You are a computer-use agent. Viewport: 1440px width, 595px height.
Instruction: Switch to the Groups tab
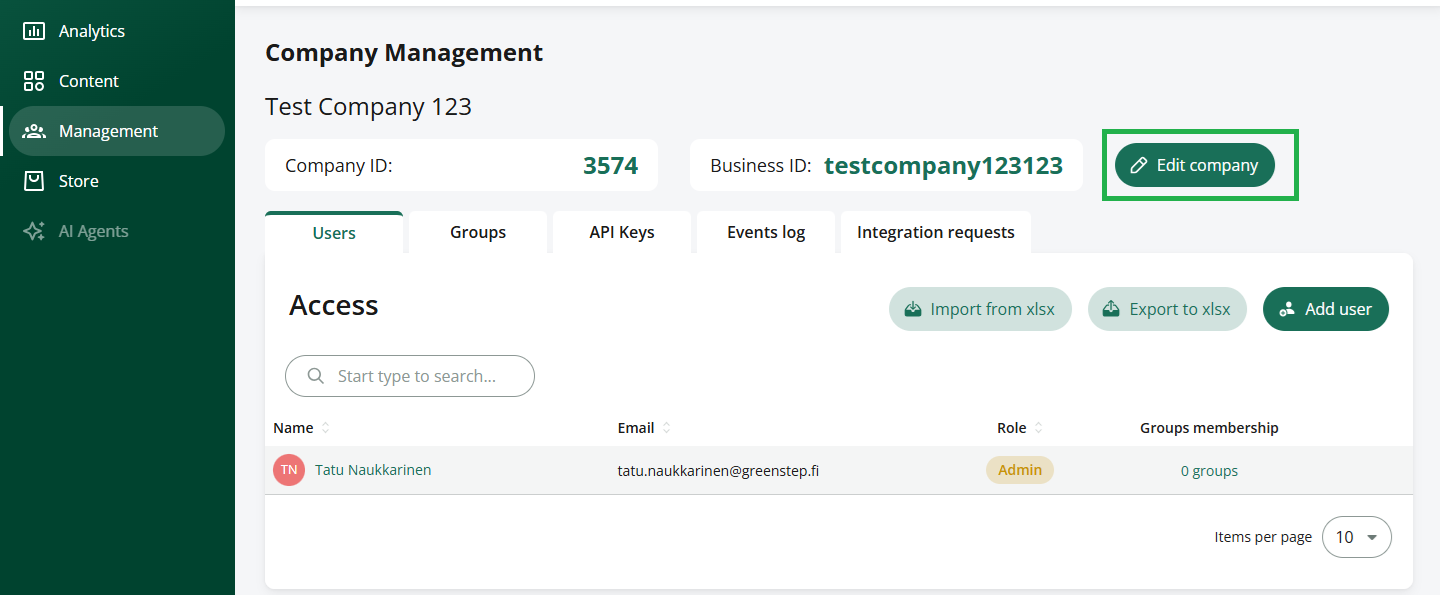478,232
